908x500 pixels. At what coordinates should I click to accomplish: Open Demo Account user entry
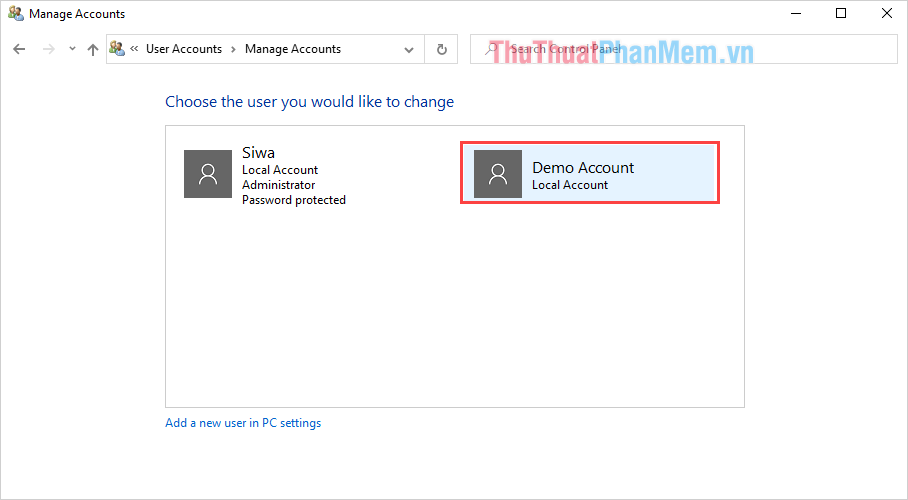tap(590, 173)
